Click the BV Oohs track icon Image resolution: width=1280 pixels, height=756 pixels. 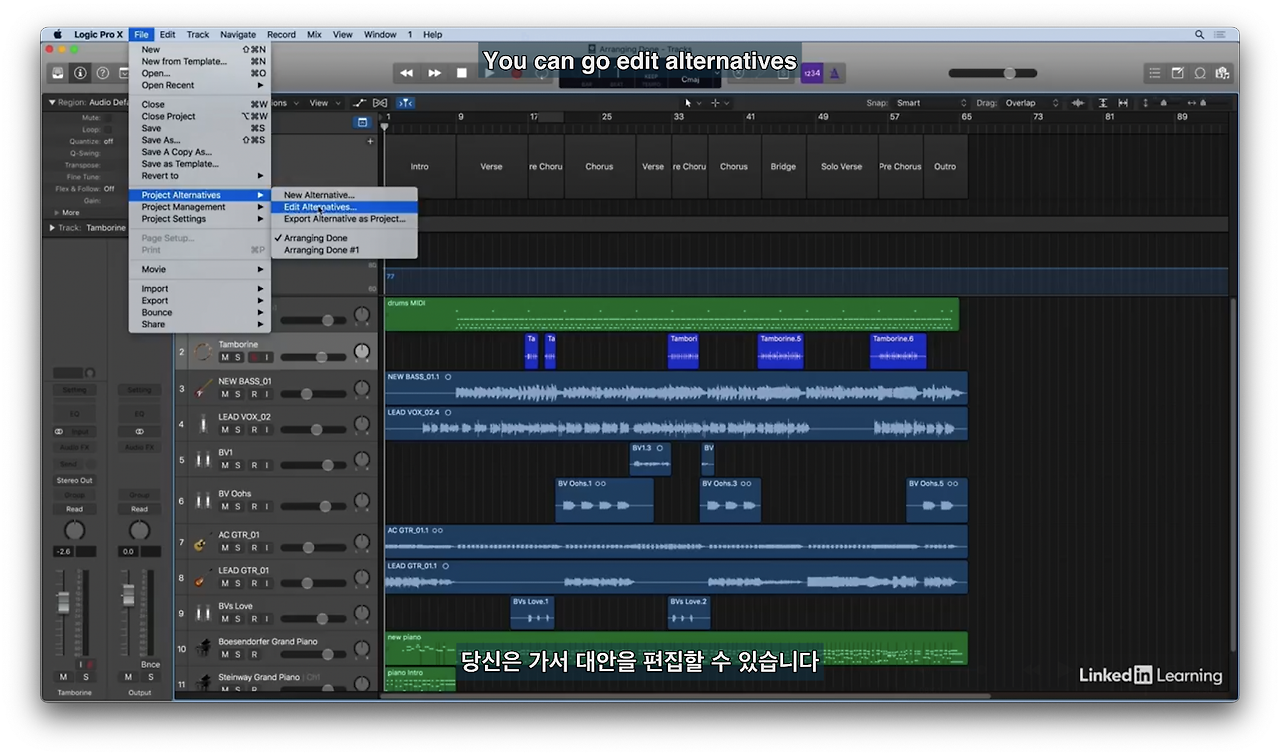tap(203, 501)
